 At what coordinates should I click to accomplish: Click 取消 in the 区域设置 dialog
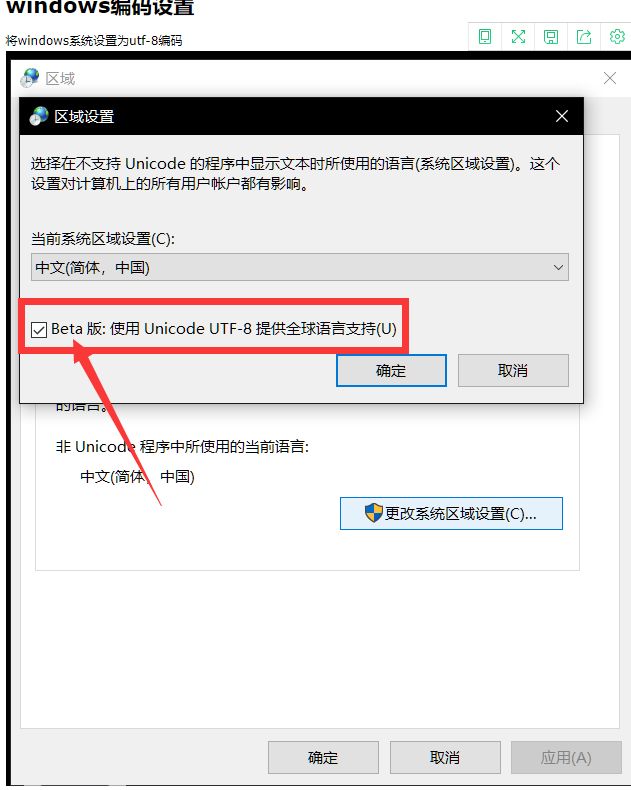pyautogui.click(x=513, y=370)
